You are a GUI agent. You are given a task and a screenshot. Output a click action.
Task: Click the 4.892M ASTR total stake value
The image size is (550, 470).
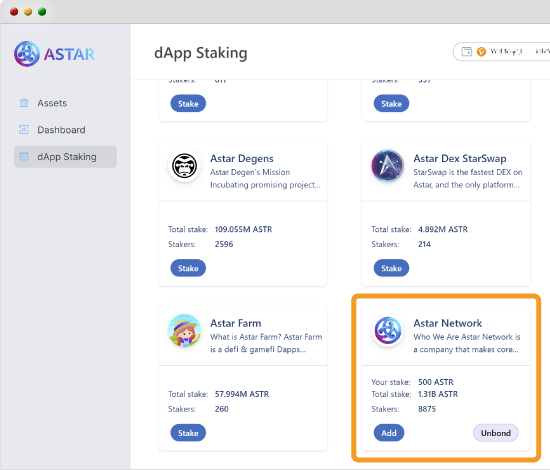(443, 229)
